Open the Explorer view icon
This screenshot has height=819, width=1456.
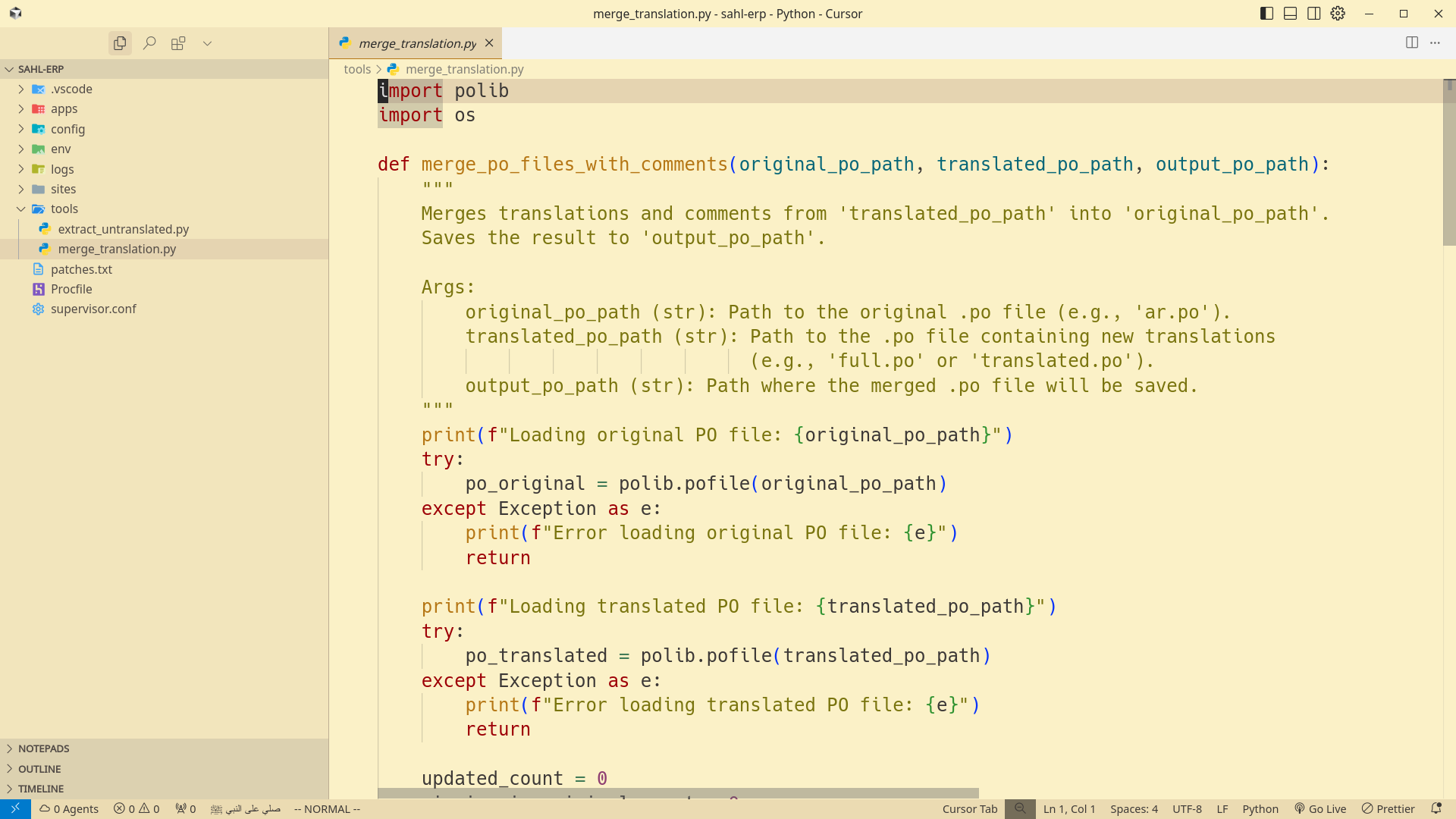point(120,43)
